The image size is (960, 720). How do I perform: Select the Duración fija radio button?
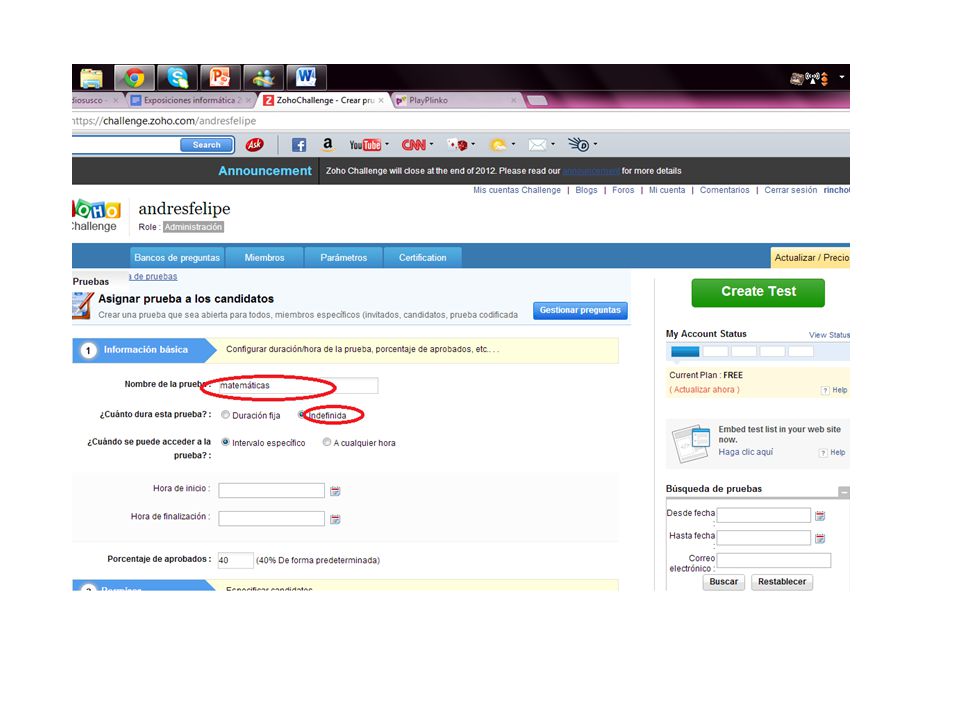click(225, 414)
